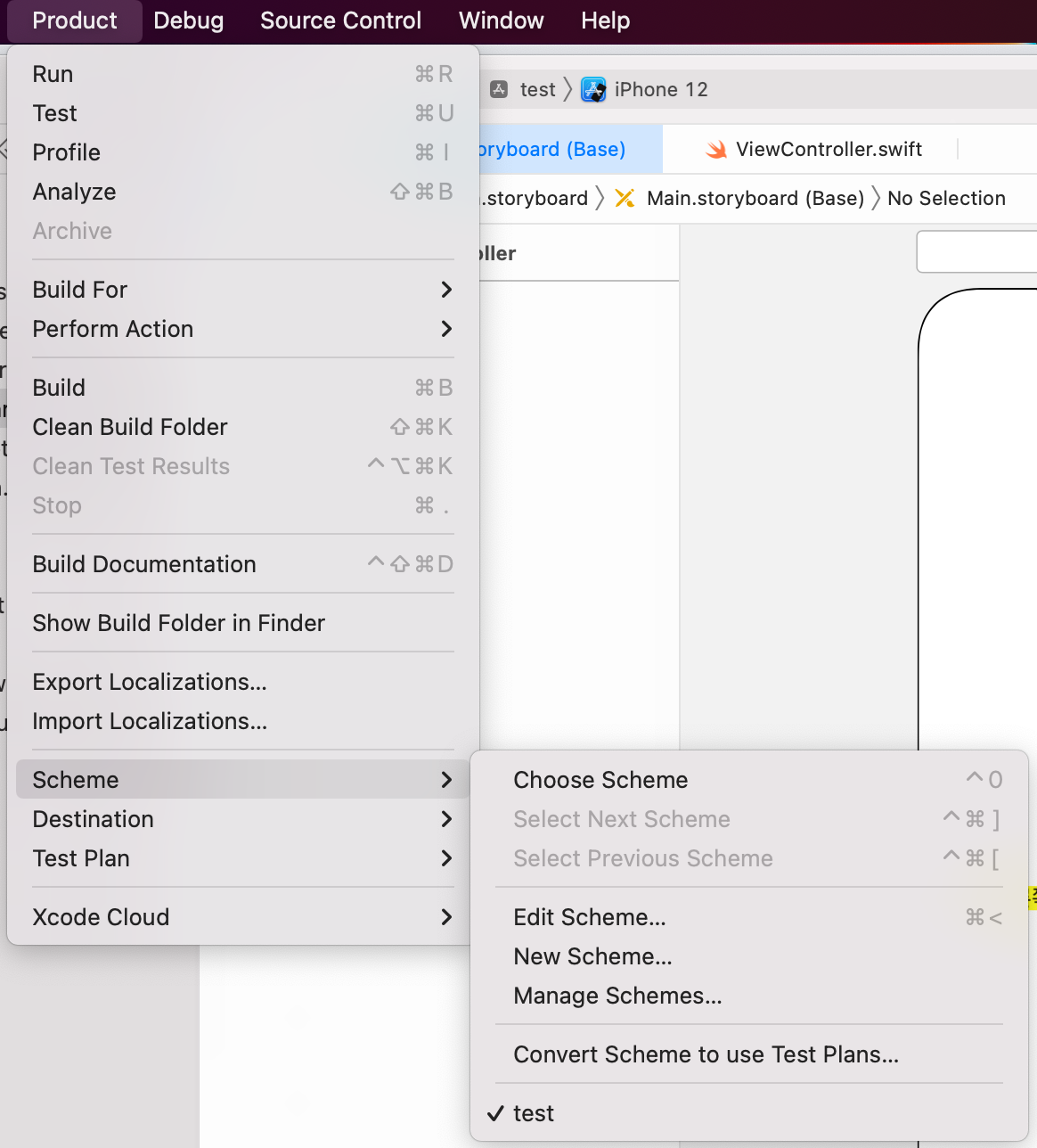Image resolution: width=1037 pixels, height=1148 pixels.
Task: Expand the Xcode Cloud submenu
Action: (x=242, y=917)
